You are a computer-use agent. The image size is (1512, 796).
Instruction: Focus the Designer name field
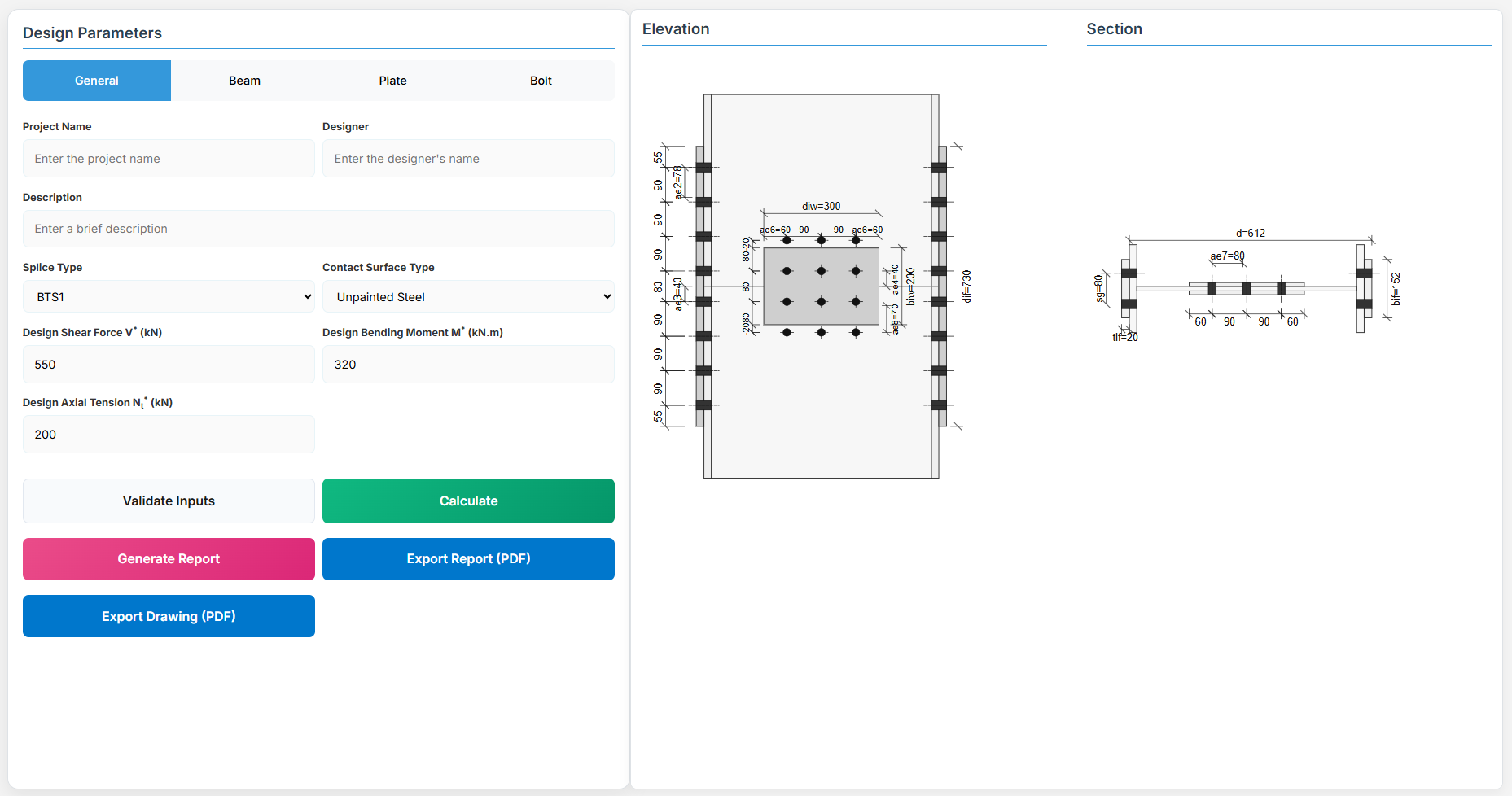click(468, 159)
